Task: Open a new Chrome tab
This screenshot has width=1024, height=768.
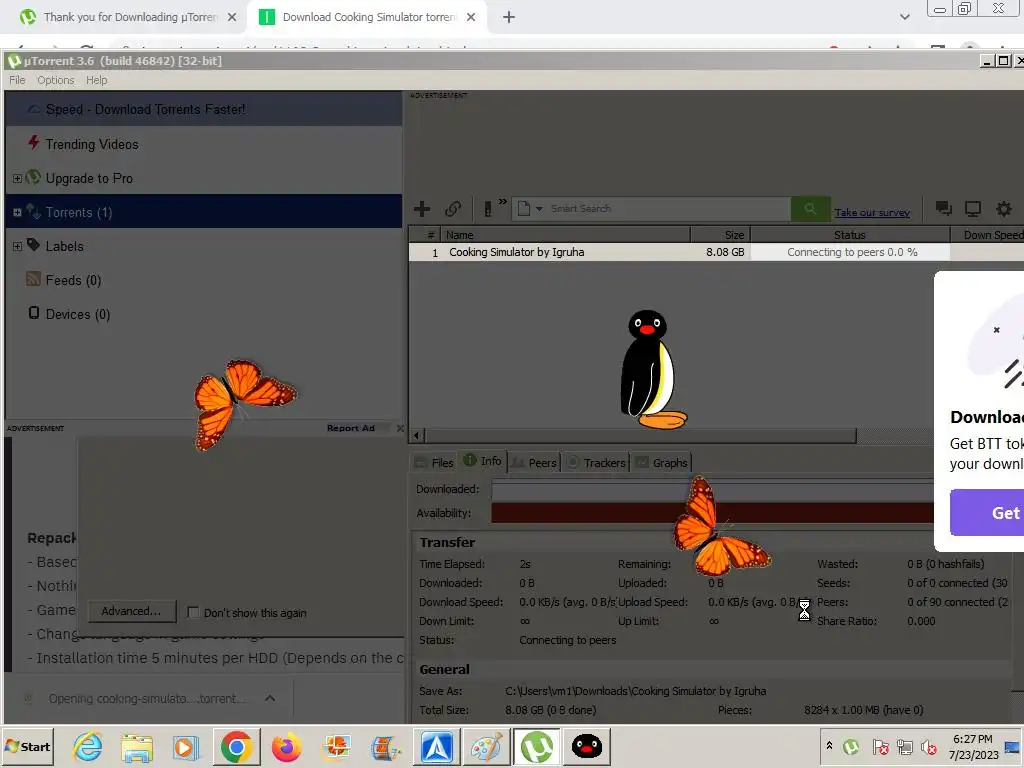Action: tap(509, 18)
